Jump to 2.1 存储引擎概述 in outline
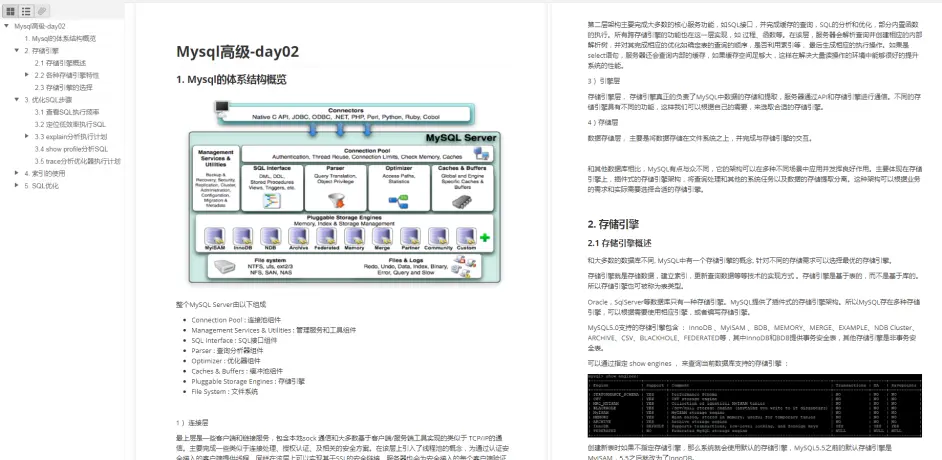The height and width of the screenshot is (460, 942). tap(60, 63)
